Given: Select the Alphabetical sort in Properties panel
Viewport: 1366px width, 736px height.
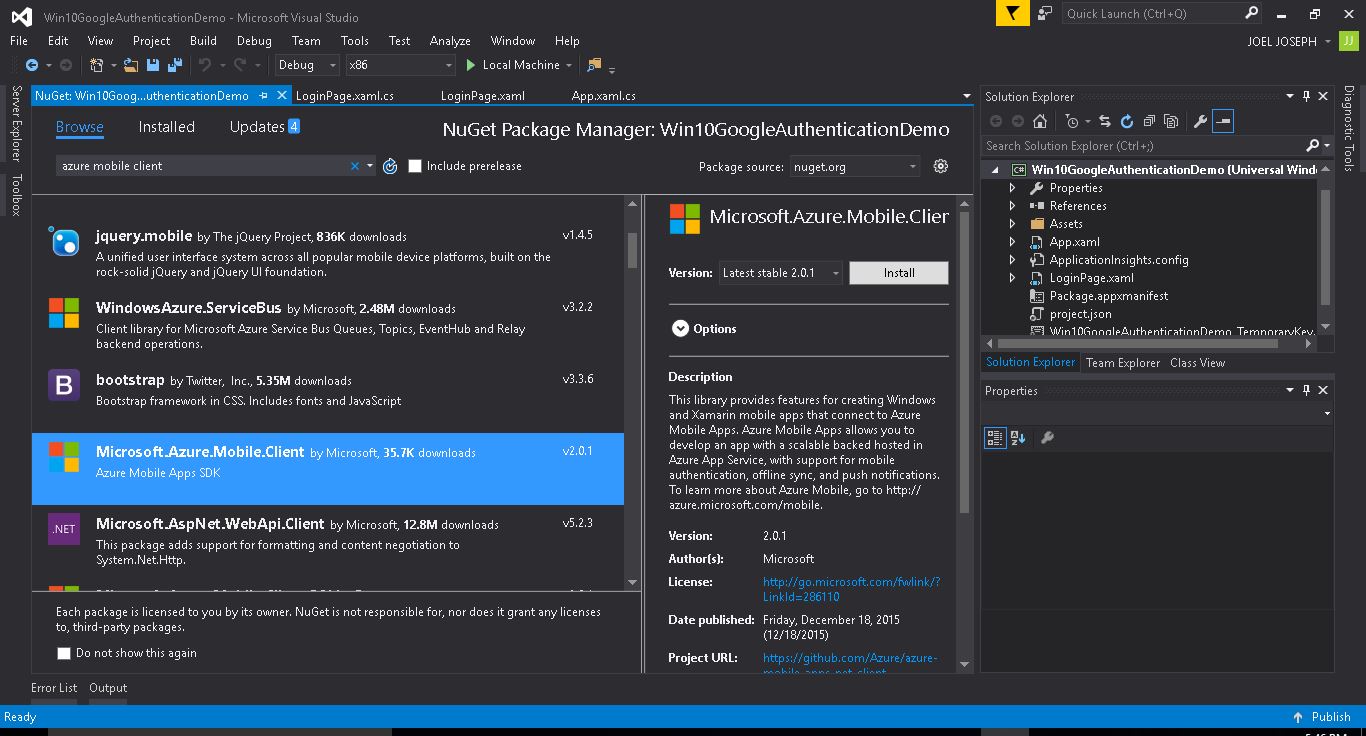Looking at the screenshot, I should 1018,438.
